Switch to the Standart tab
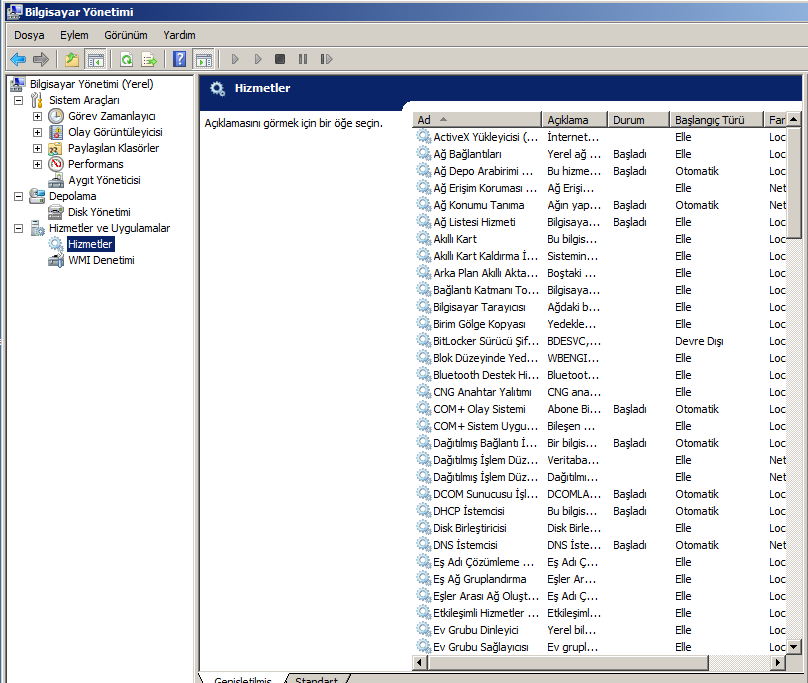Viewport: 808px width, 683px height. [x=316, y=679]
